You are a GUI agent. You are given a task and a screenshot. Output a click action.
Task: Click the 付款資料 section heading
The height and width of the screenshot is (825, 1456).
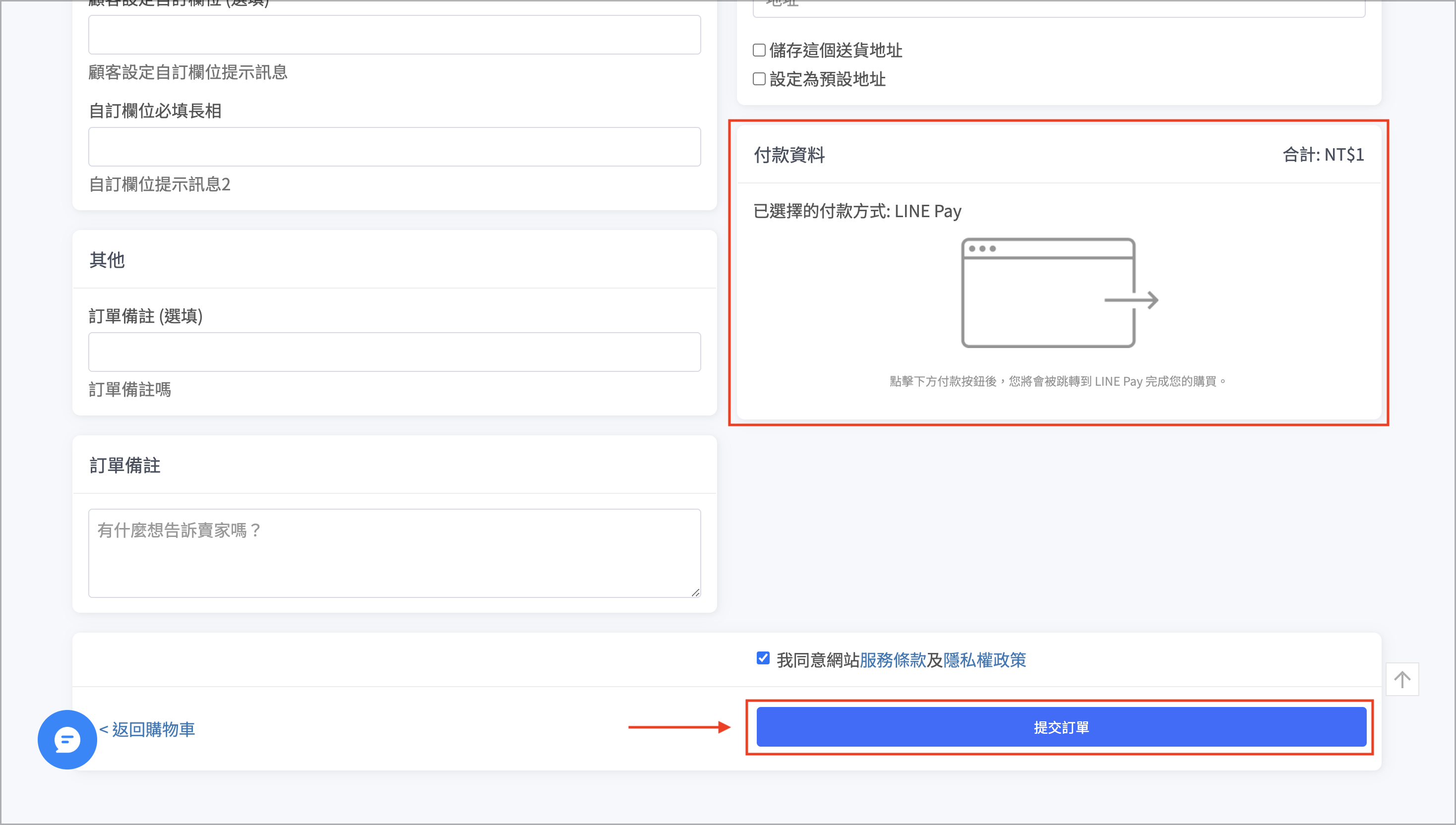point(789,155)
